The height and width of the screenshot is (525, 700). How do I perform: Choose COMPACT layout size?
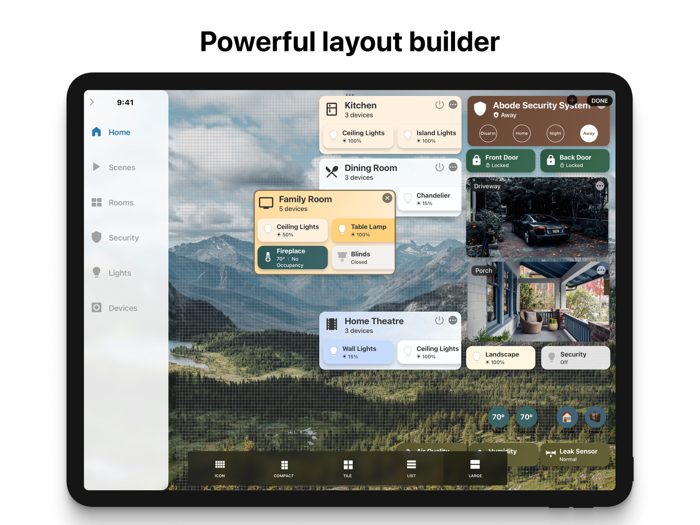point(284,468)
